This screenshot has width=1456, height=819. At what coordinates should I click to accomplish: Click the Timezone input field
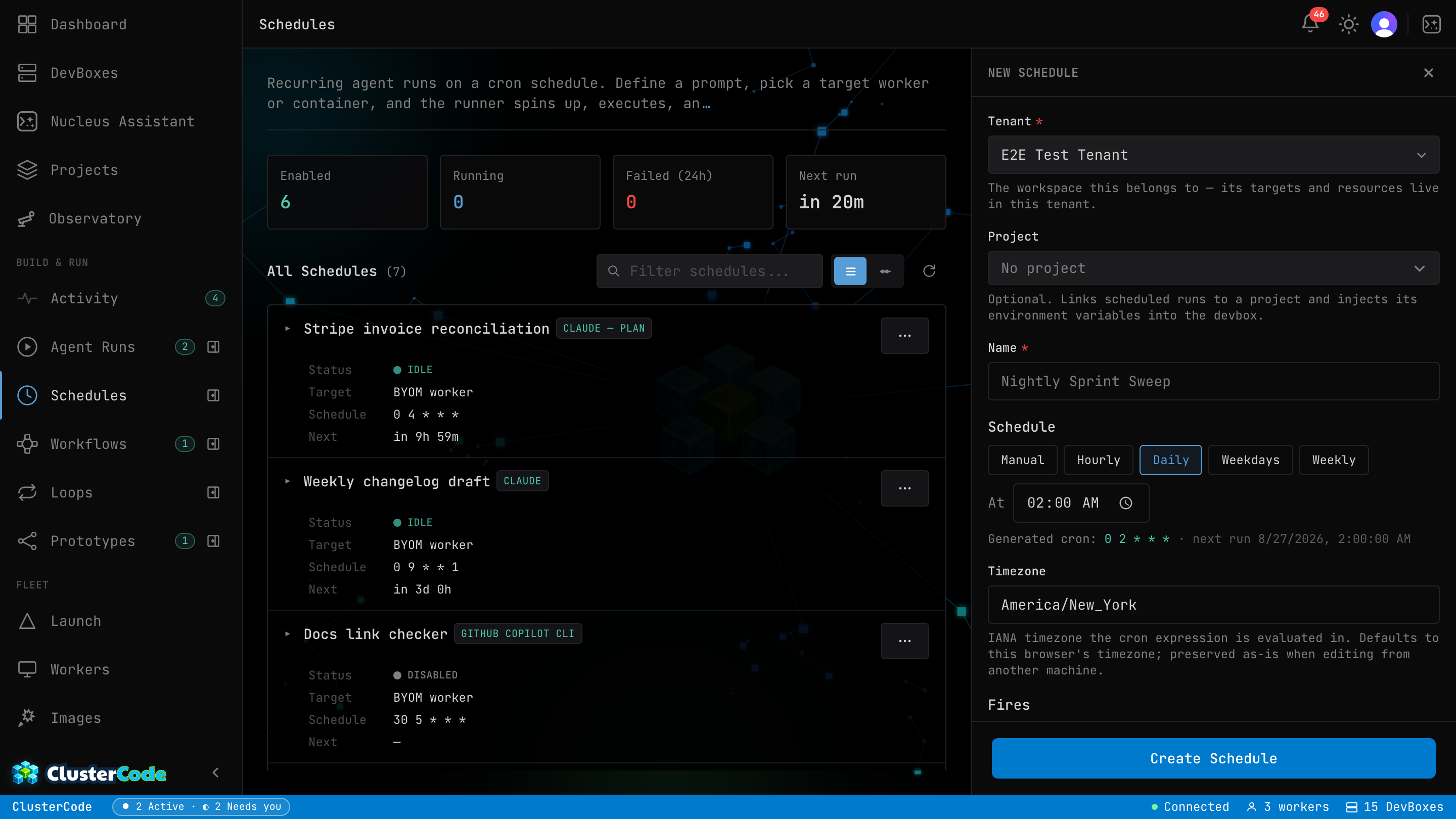1213,604
